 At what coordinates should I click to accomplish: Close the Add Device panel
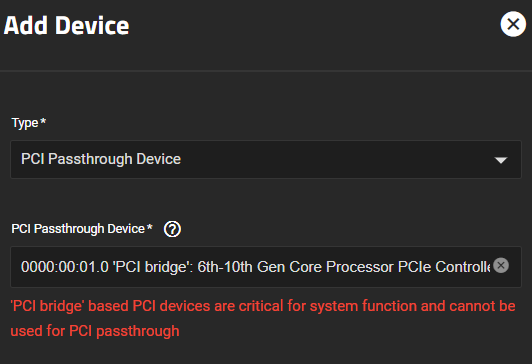(513, 24)
